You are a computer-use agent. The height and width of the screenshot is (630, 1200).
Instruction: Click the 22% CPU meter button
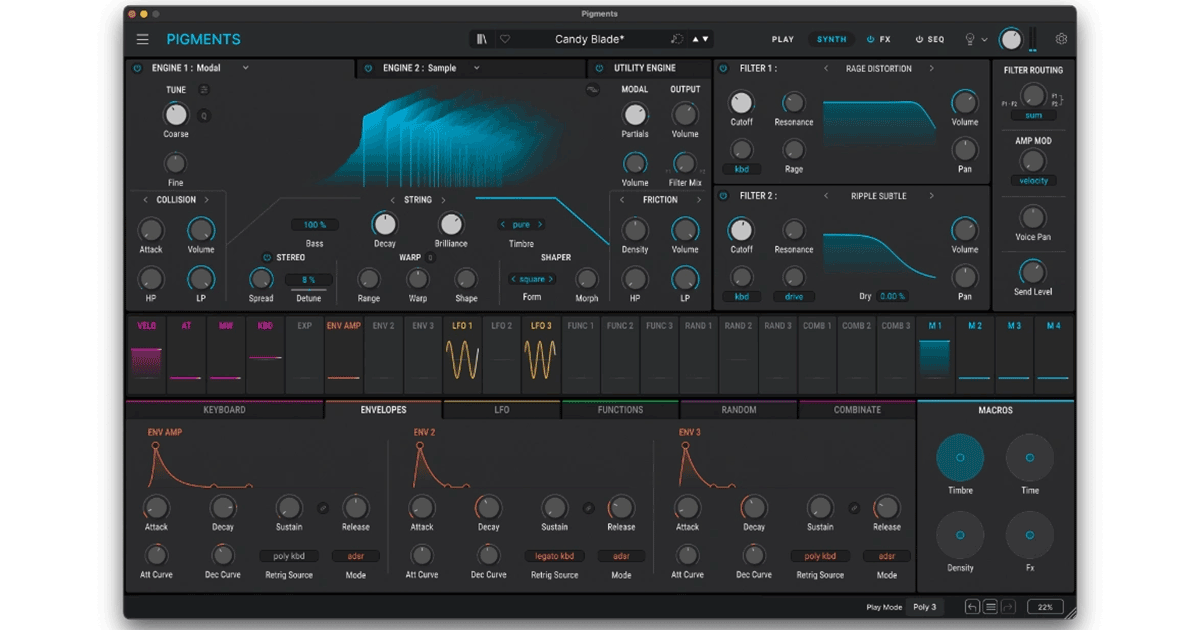(1045, 607)
